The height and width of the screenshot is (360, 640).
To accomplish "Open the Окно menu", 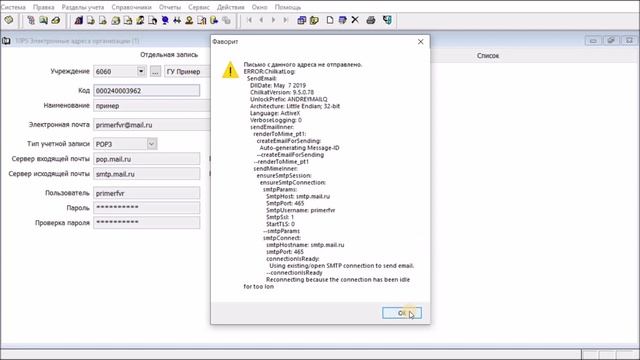I will click(260, 7).
